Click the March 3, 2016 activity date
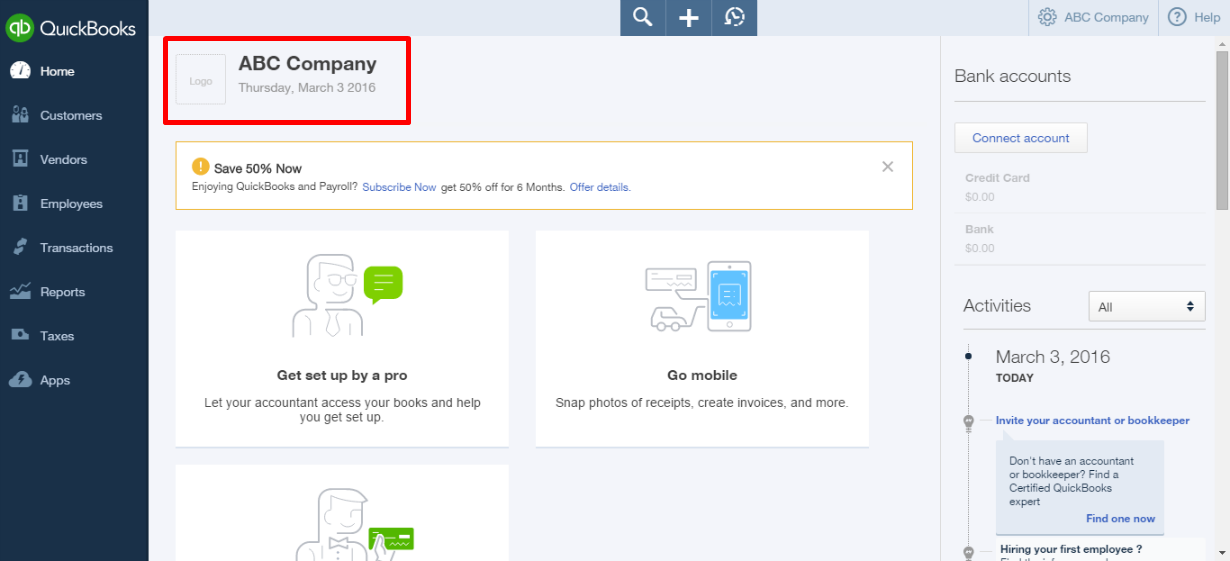 click(1053, 356)
